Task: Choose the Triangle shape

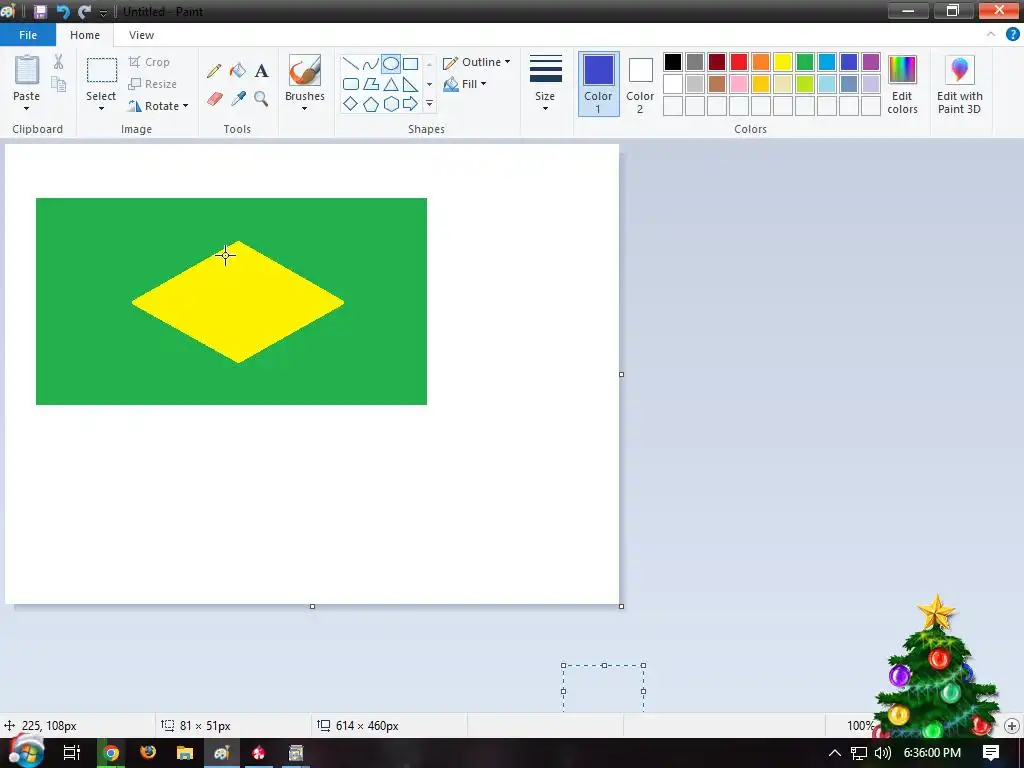Action: coord(391,84)
